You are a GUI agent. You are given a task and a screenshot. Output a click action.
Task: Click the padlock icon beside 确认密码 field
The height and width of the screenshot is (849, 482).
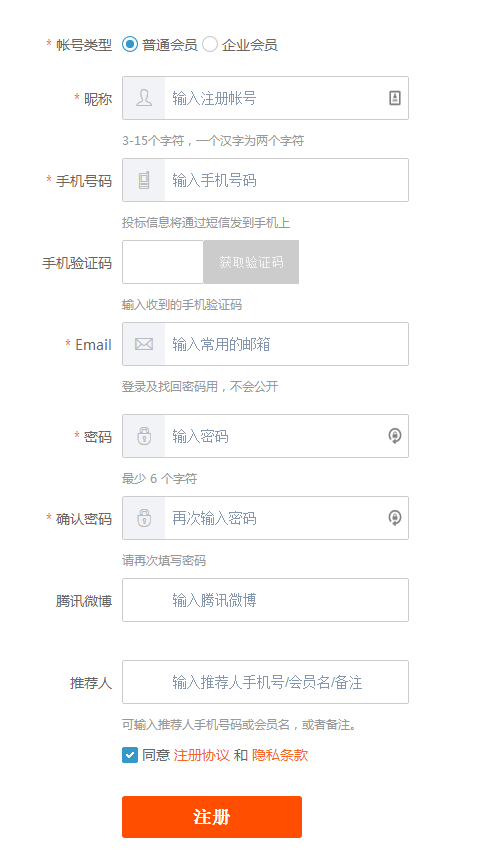coord(144,518)
